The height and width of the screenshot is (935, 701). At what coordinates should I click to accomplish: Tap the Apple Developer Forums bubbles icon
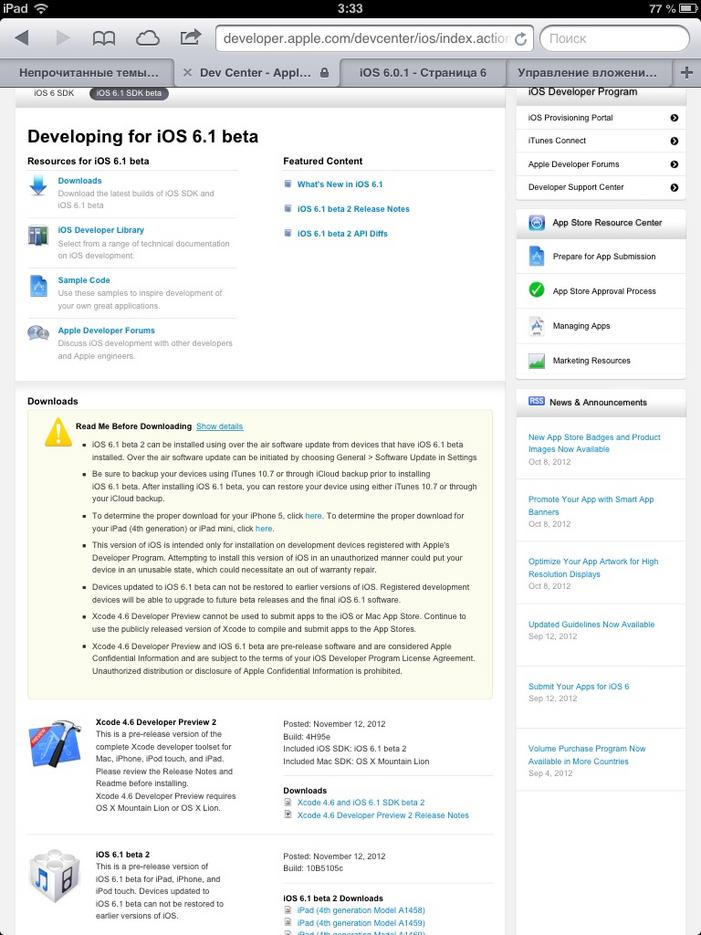pyautogui.click(x=38, y=333)
